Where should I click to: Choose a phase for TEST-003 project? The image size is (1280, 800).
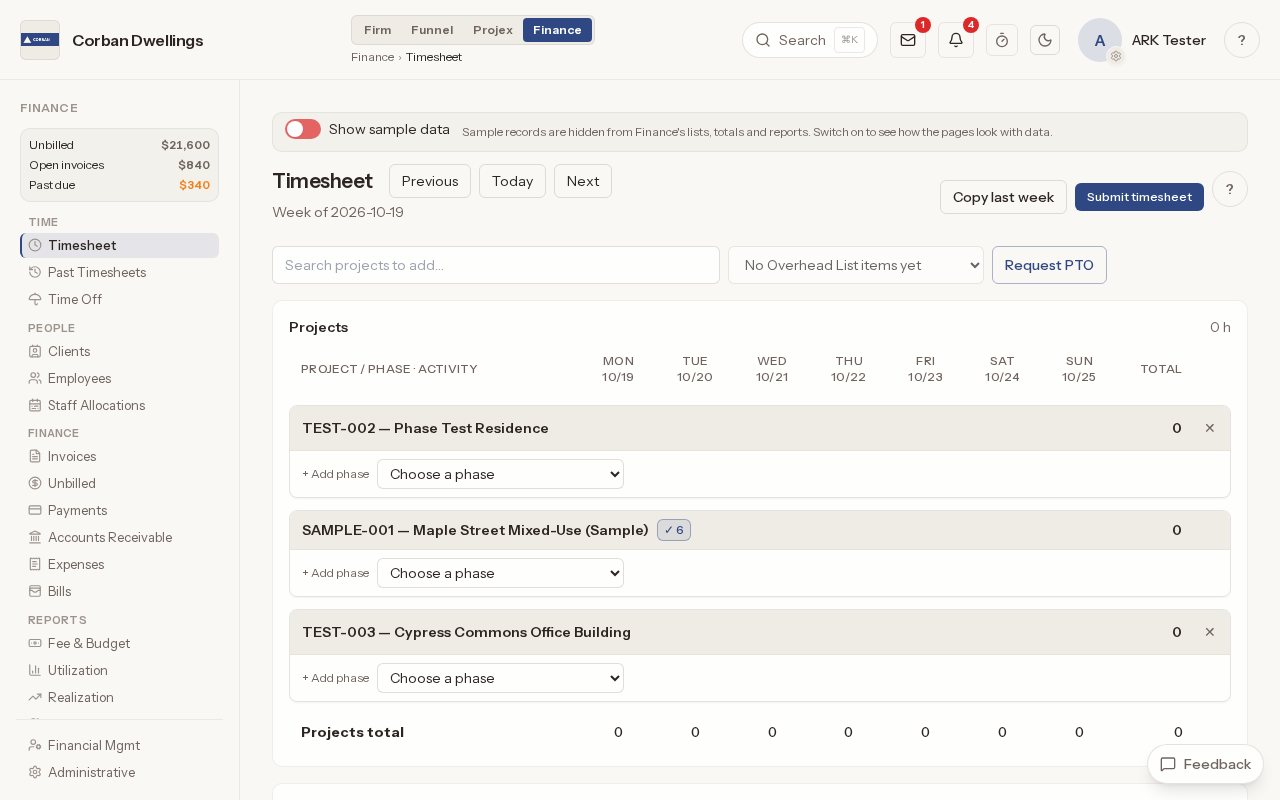tap(500, 678)
